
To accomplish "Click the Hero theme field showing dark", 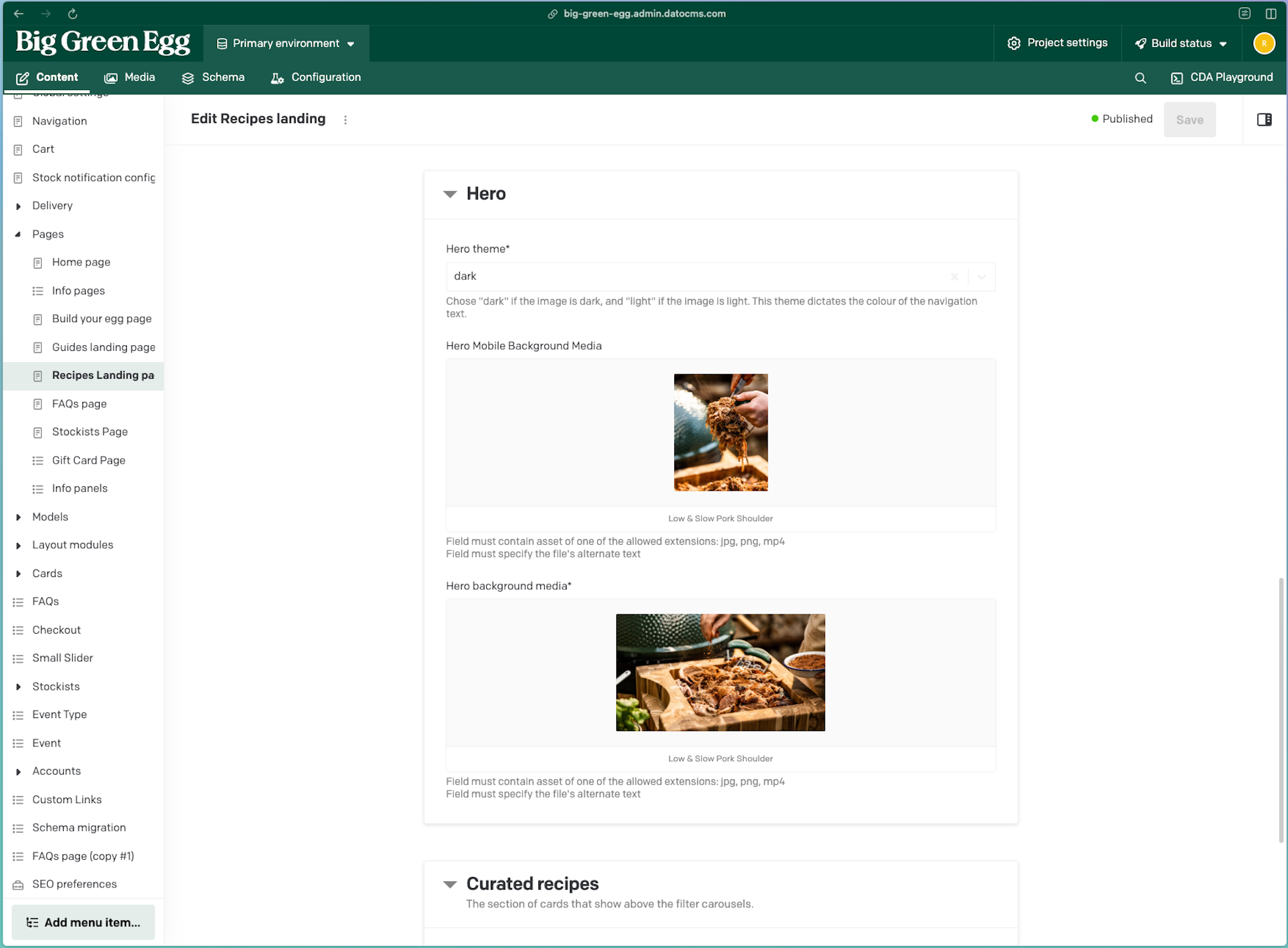I will tap(721, 277).
